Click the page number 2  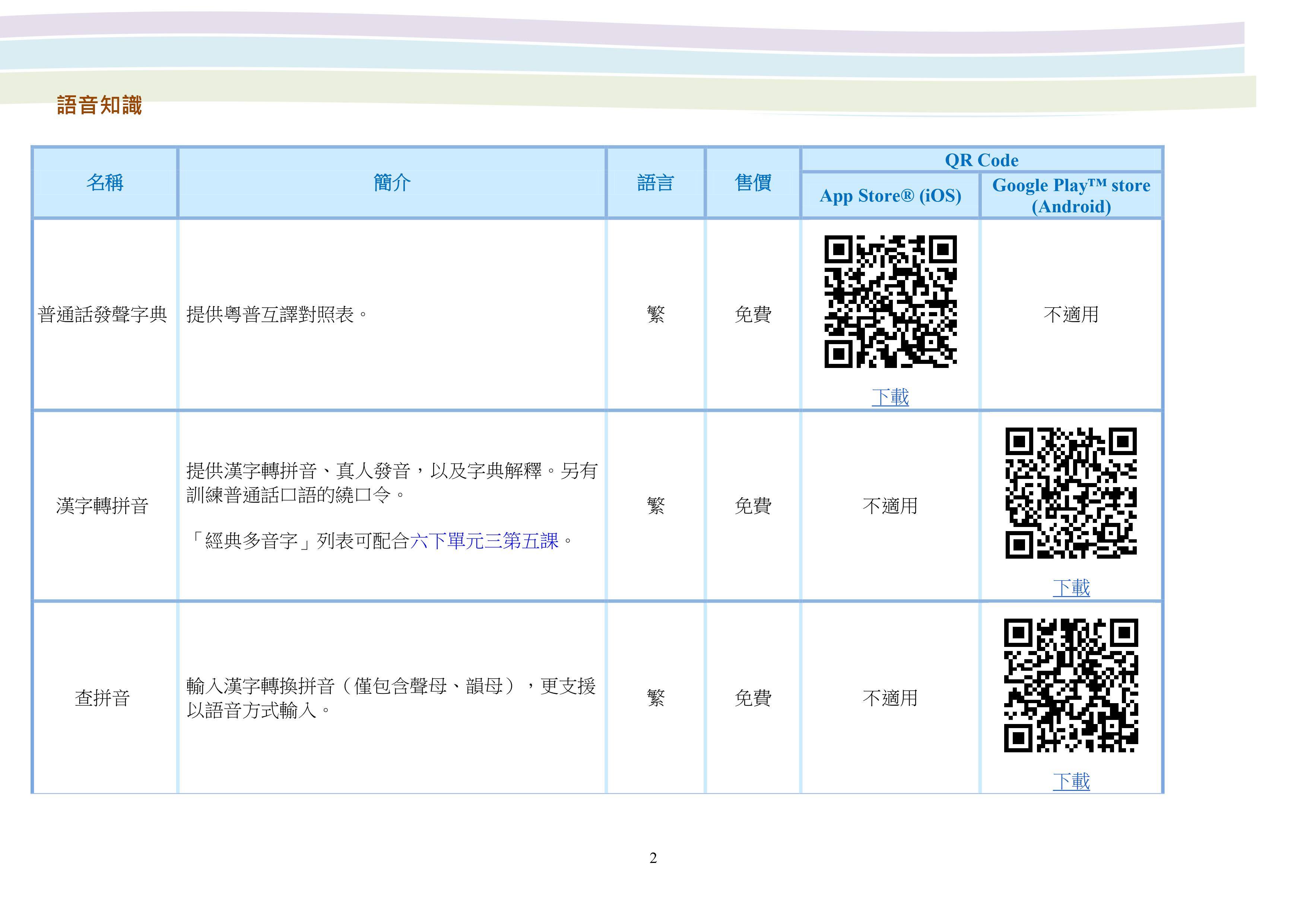point(653,858)
